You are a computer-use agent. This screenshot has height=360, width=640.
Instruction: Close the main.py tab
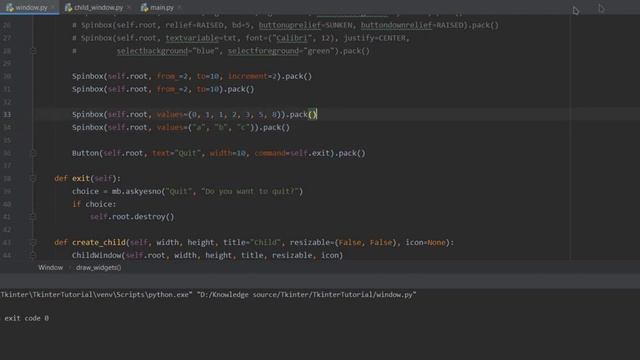click(179, 8)
